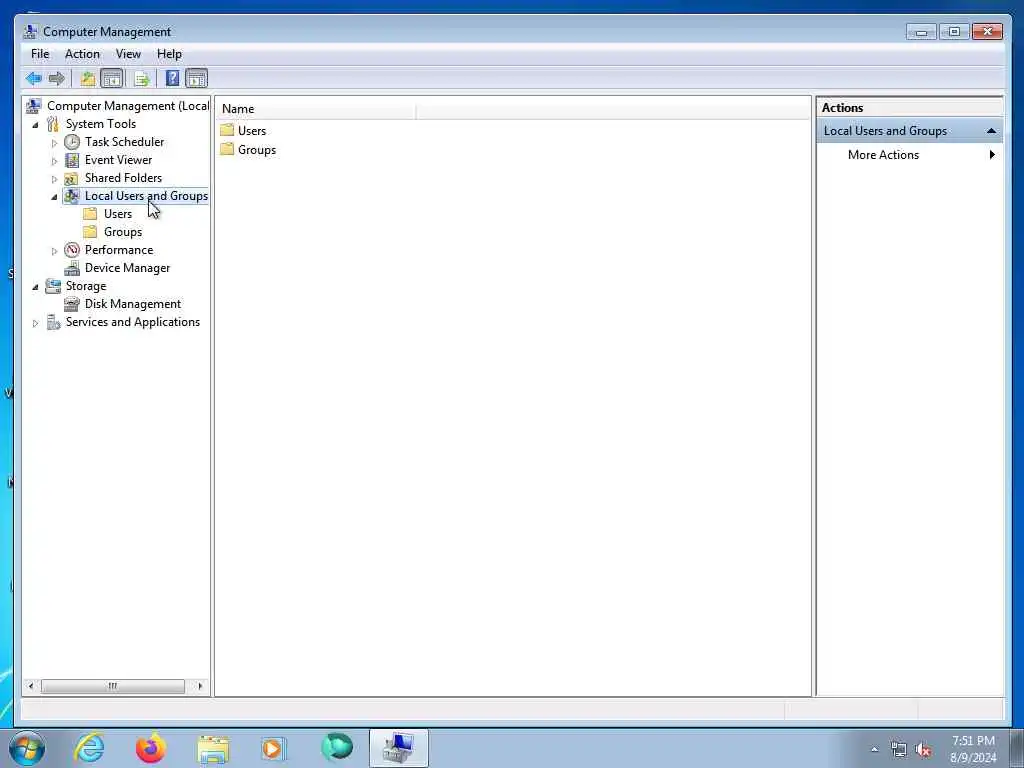Open the Help menu
This screenshot has width=1024, height=768.
[169, 54]
